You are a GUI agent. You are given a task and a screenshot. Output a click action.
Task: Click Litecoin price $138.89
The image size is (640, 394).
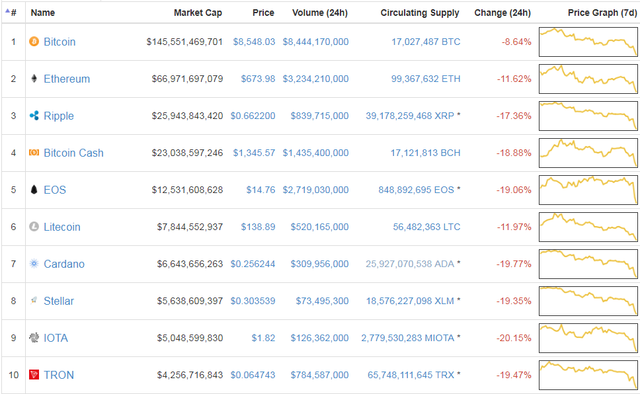tap(258, 227)
